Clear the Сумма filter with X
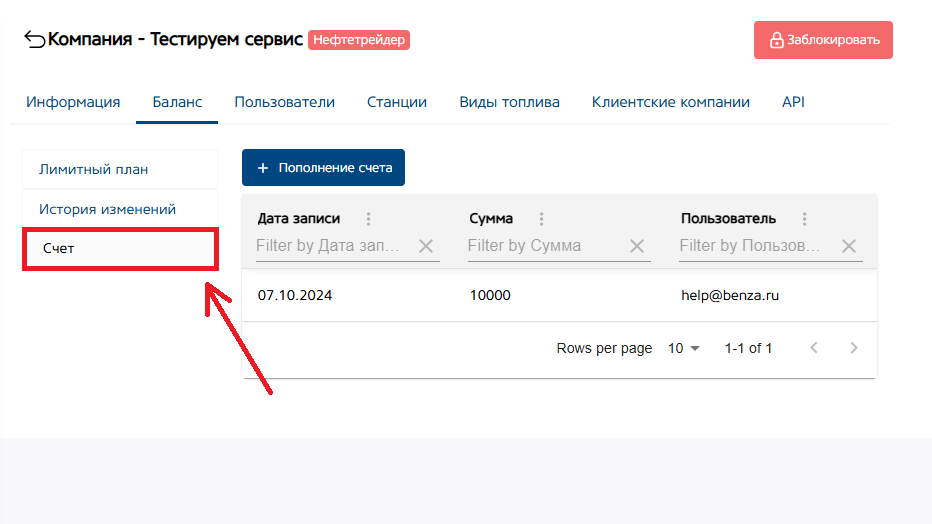 637,246
